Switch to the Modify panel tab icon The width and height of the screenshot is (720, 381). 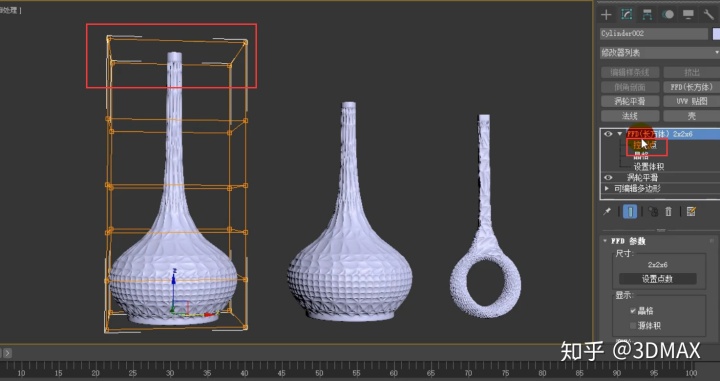[x=626, y=15]
